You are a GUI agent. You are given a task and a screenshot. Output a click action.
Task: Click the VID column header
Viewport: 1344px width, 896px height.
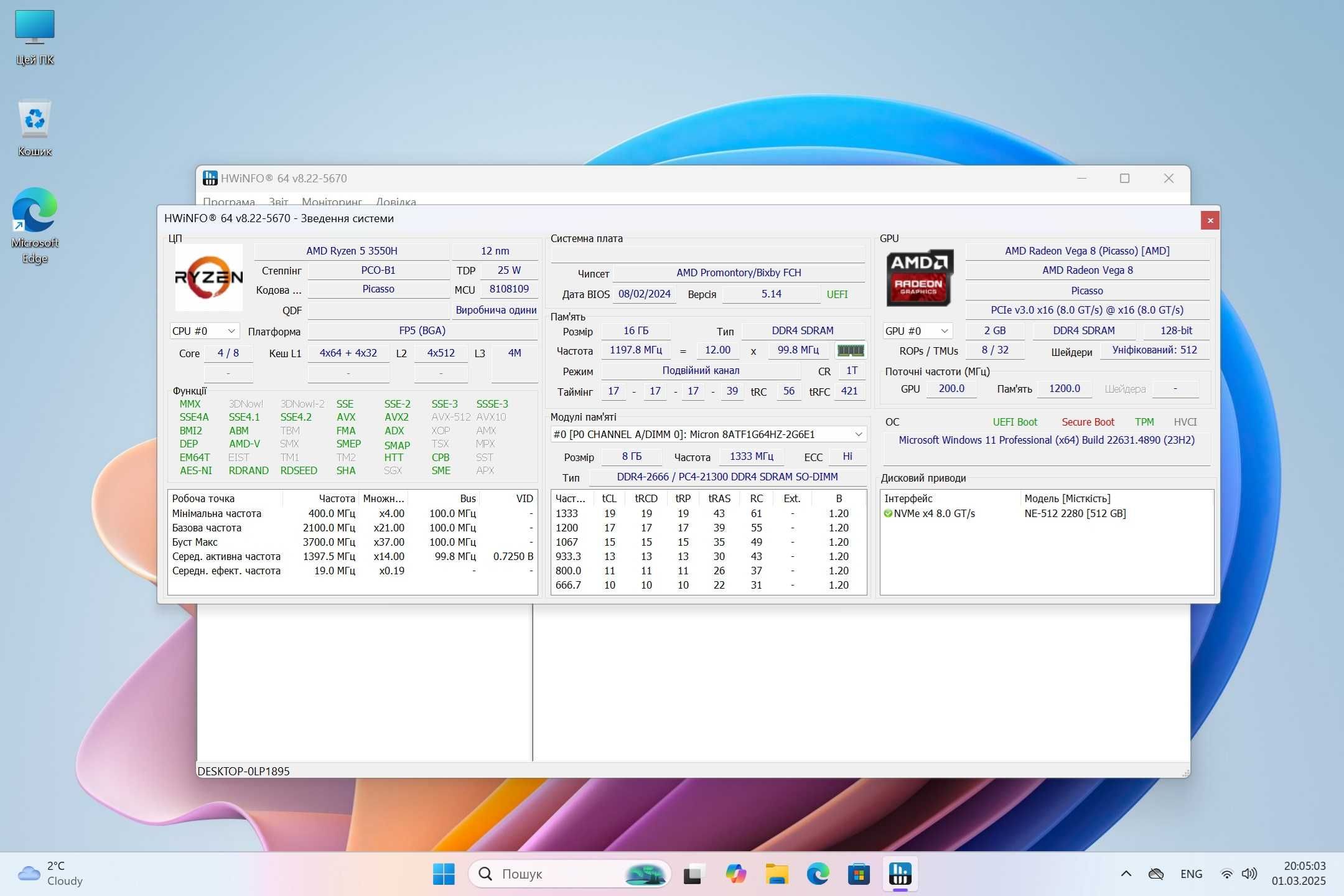tap(508, 498)
